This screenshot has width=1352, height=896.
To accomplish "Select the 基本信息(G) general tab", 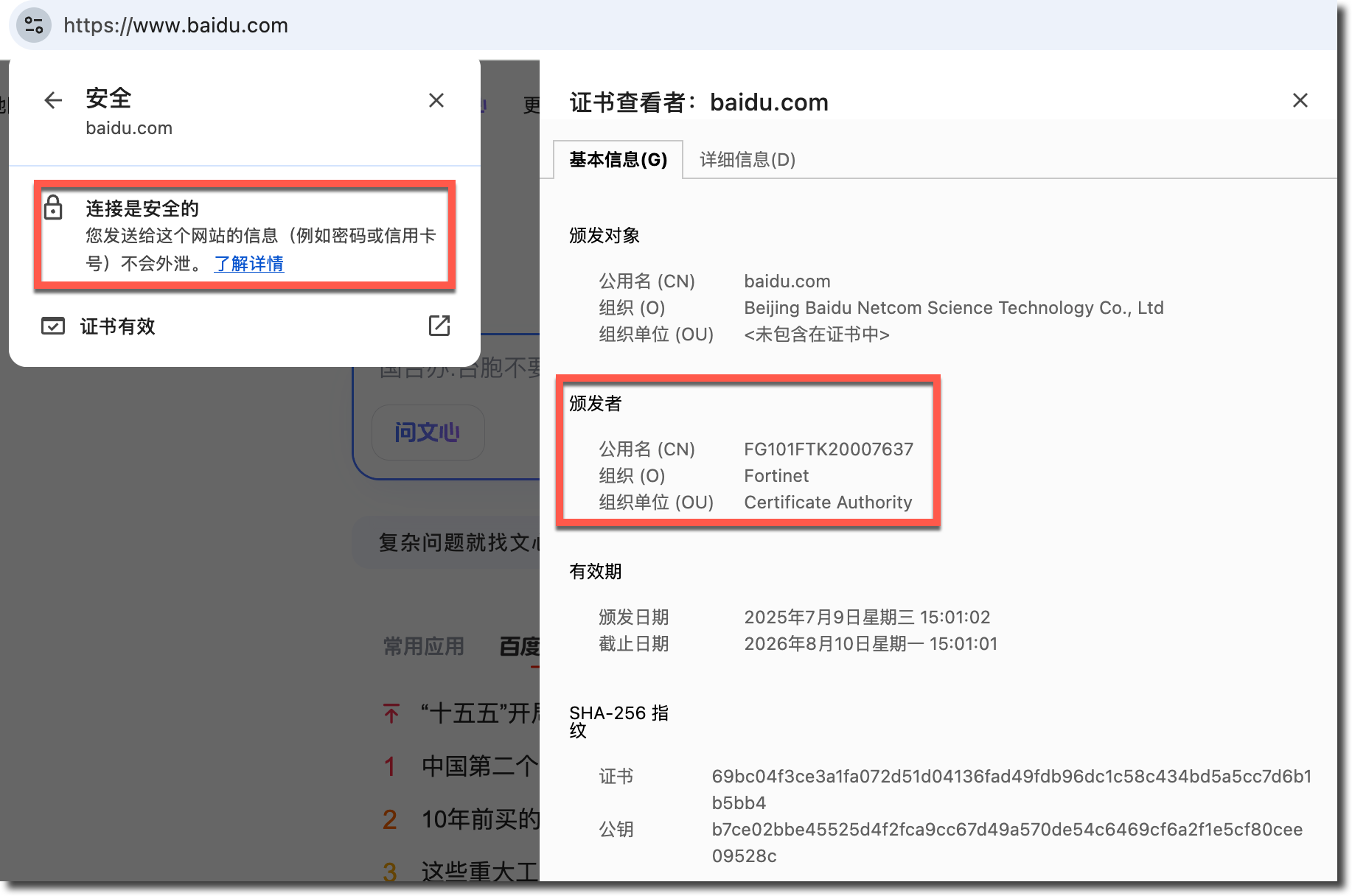I will 618,160.
